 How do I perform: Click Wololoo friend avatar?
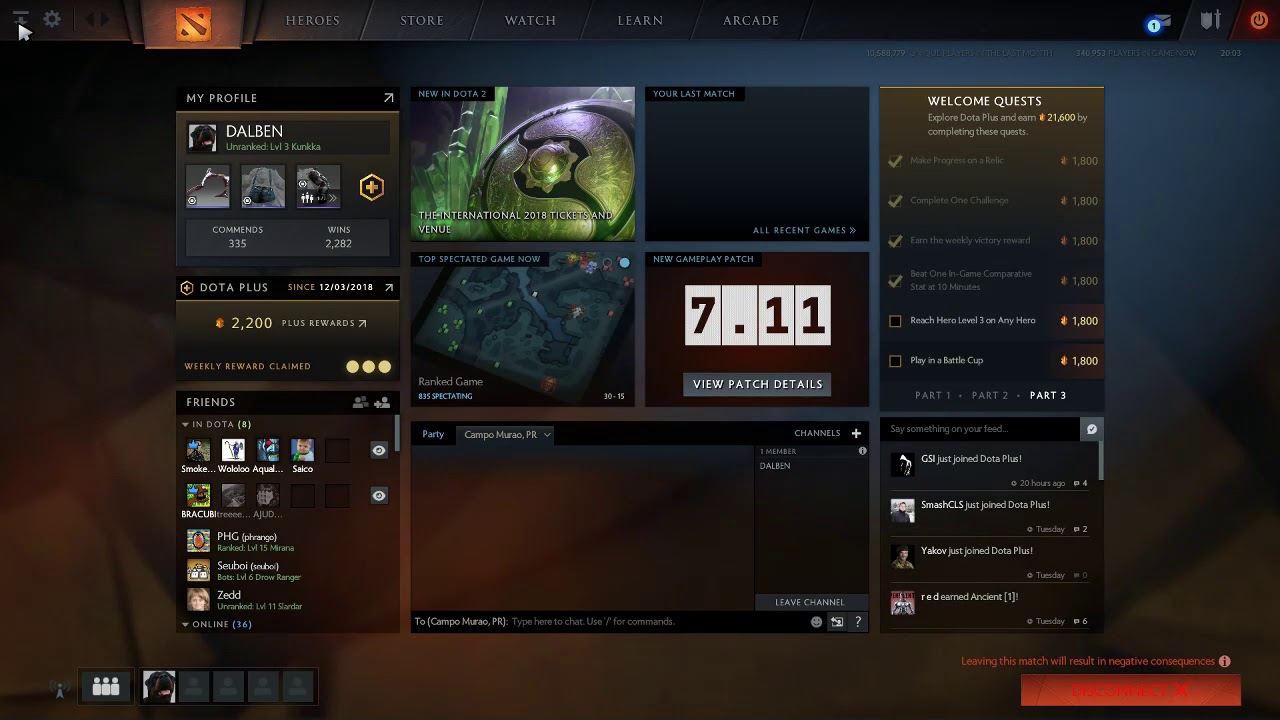coord(233,450)
